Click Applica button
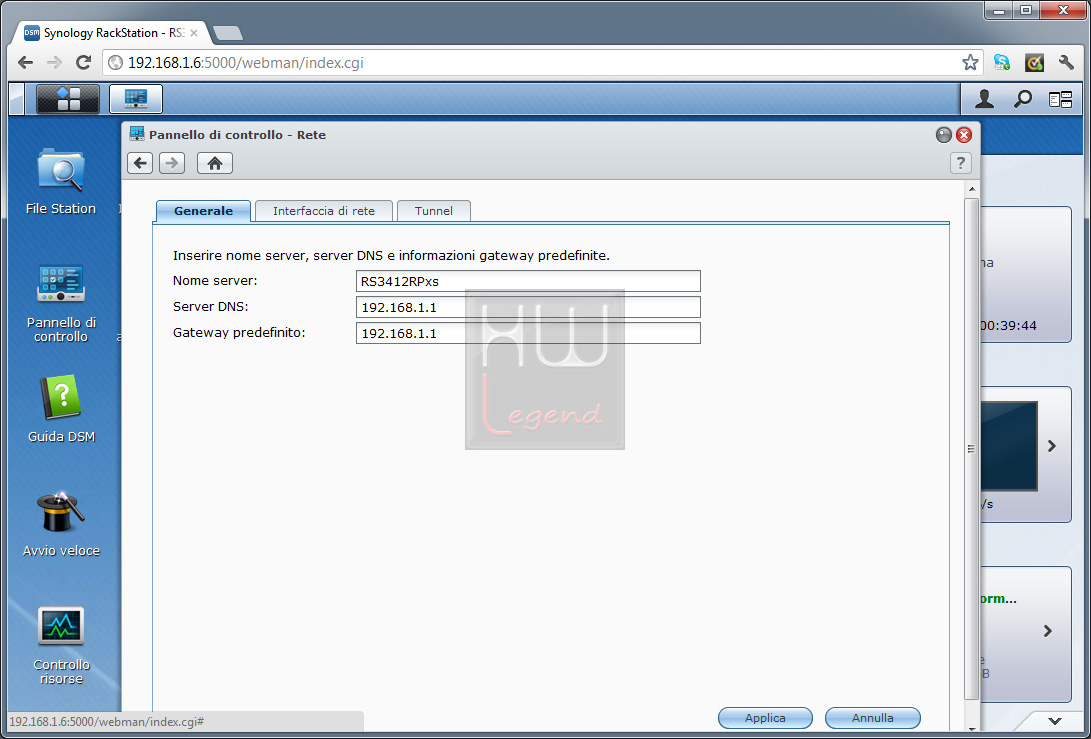The image size is (1091, 739). click(765, 717)
